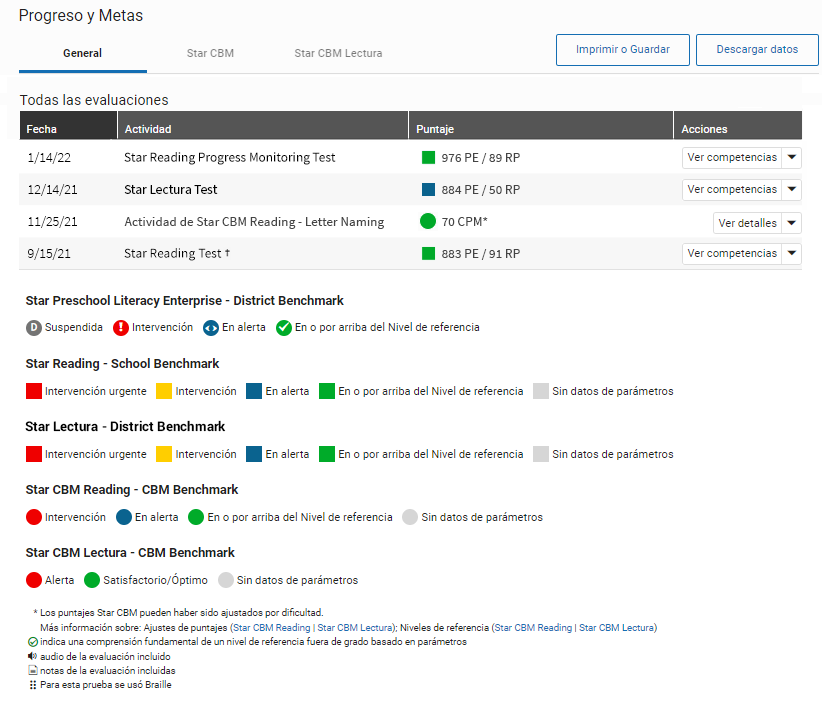
Task: Click the date 12/14/21
Action: (52, 190)
